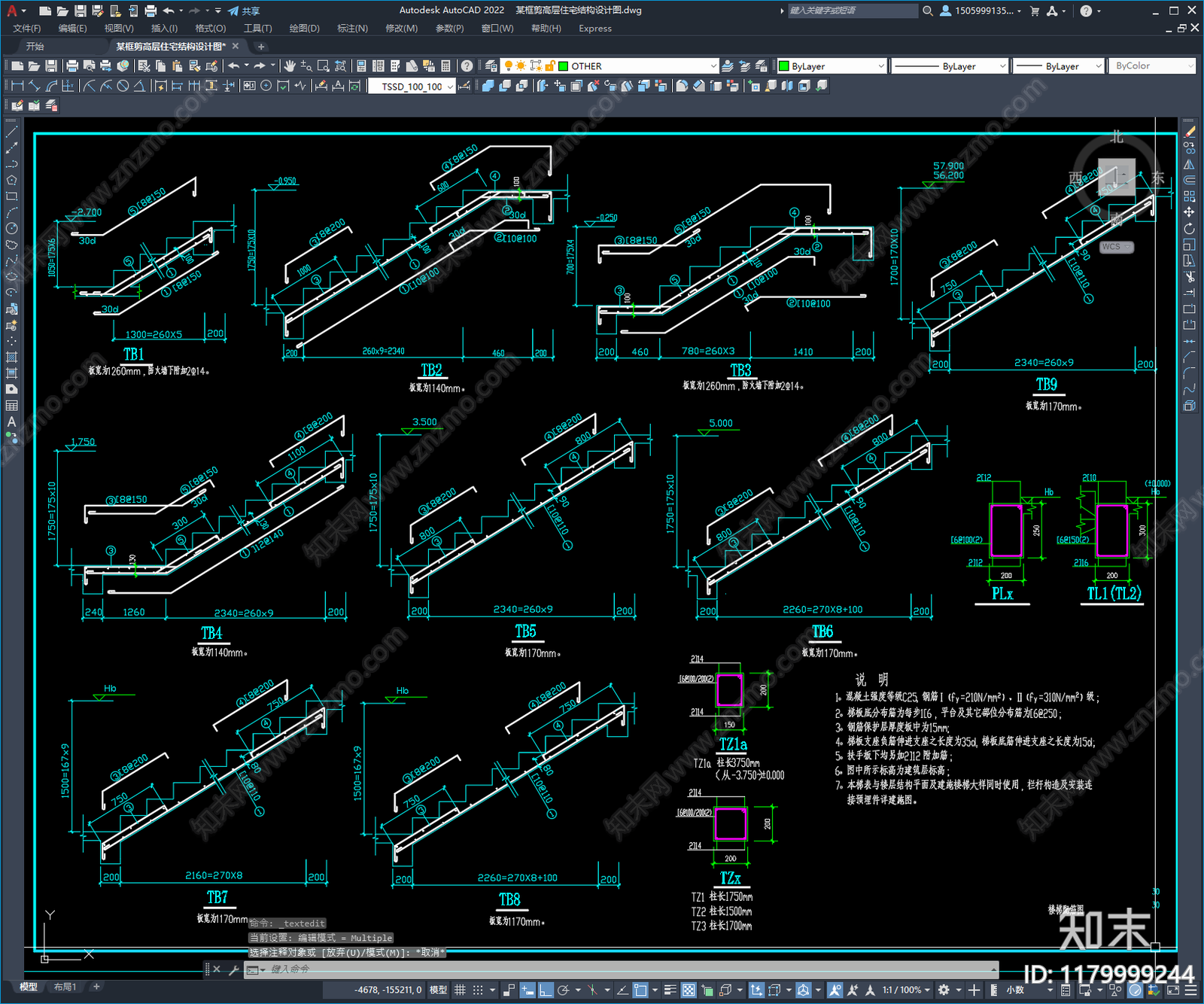This screenshot has height=1004, width=1204.
Task: Toggle polar tracking in status bar
Action: click(x=564, y=990)
